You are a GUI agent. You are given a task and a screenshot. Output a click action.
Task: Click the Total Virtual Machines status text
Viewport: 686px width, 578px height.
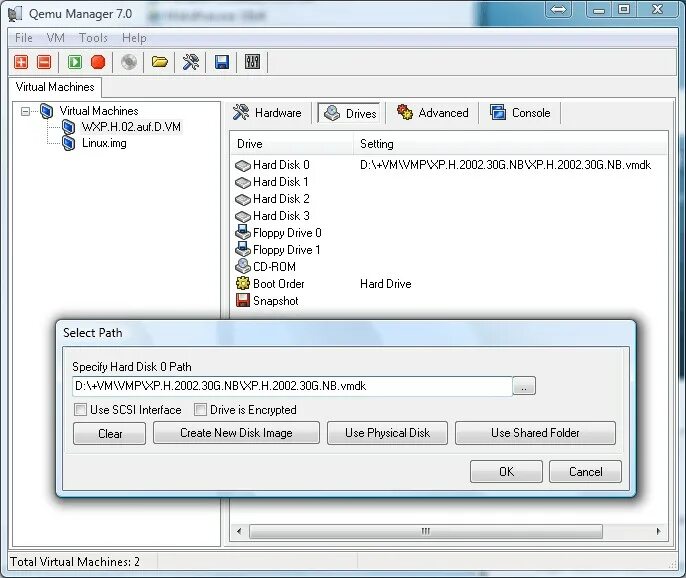pyautogui.click(x=75, y=562)
